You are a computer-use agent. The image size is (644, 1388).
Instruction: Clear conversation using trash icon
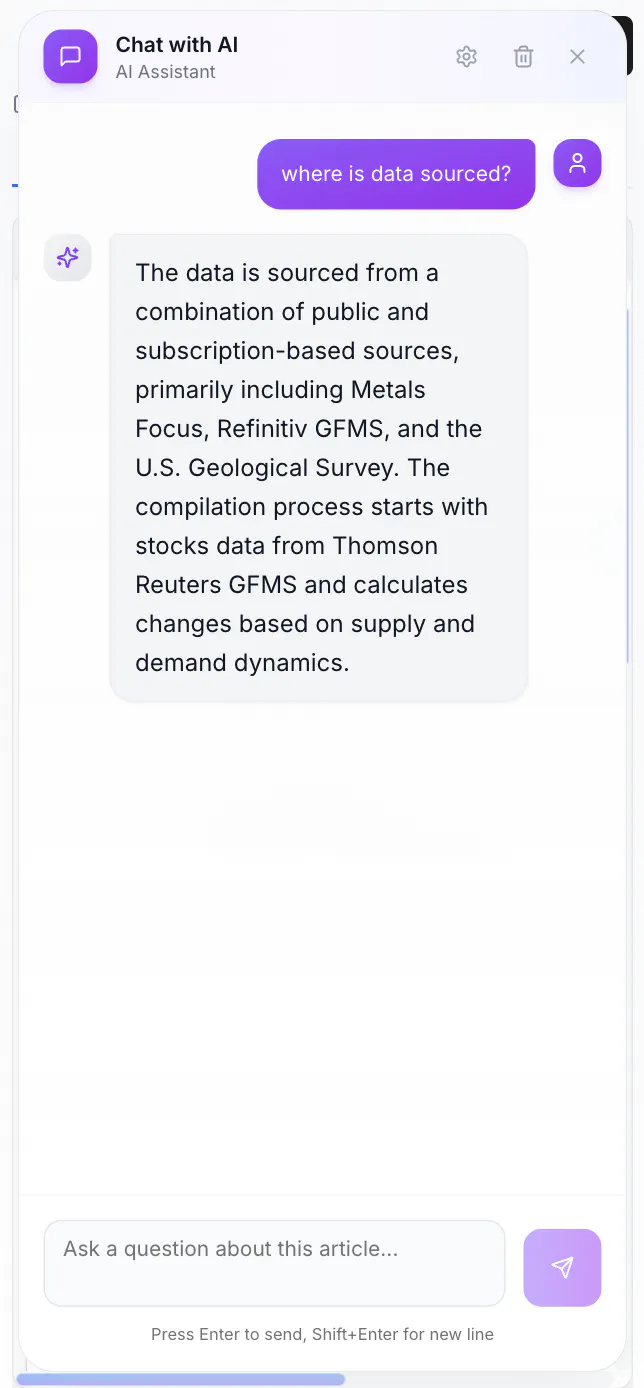point(523,57)
